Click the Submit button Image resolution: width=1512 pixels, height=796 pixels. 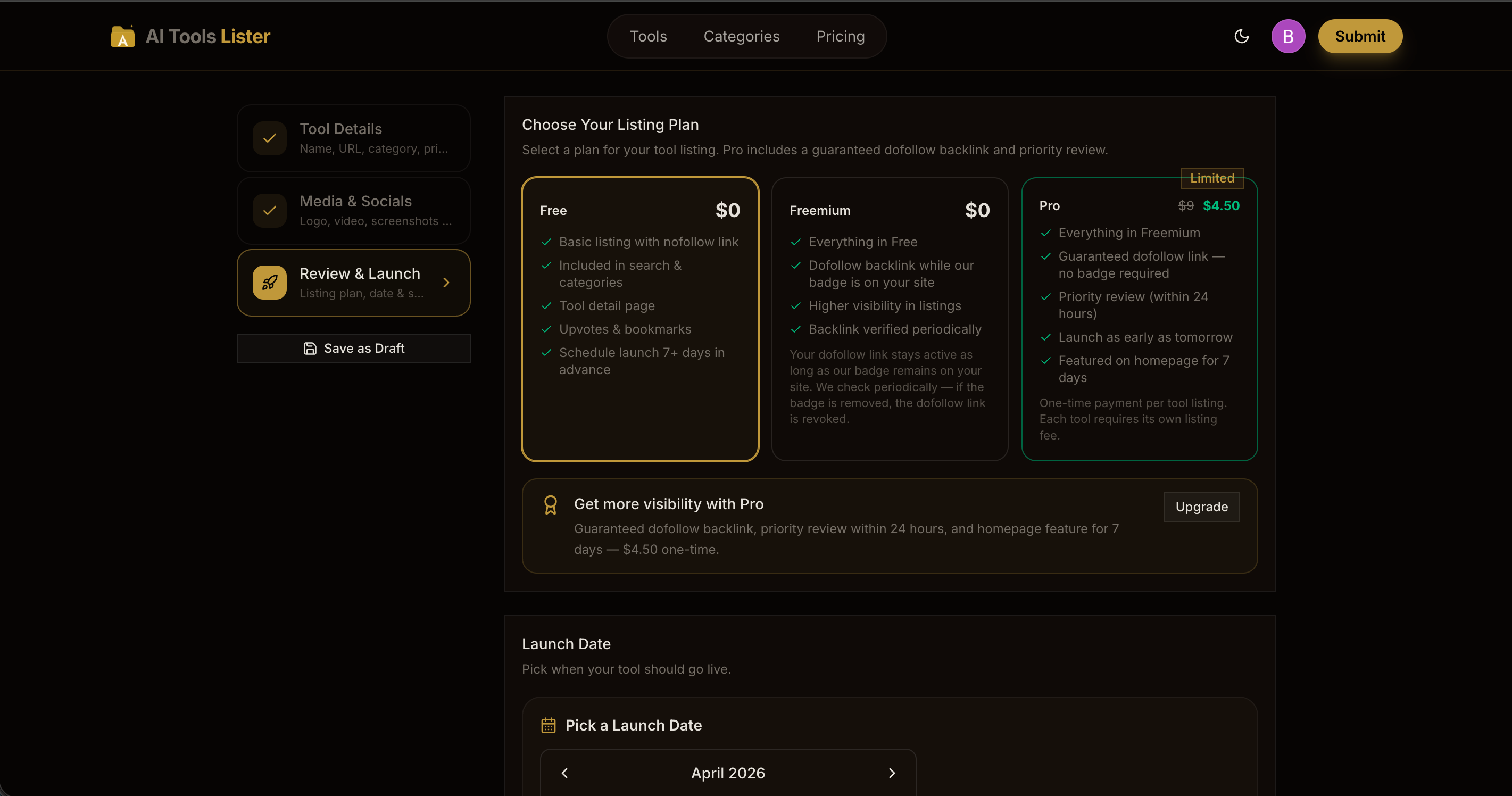point(1360,36)
